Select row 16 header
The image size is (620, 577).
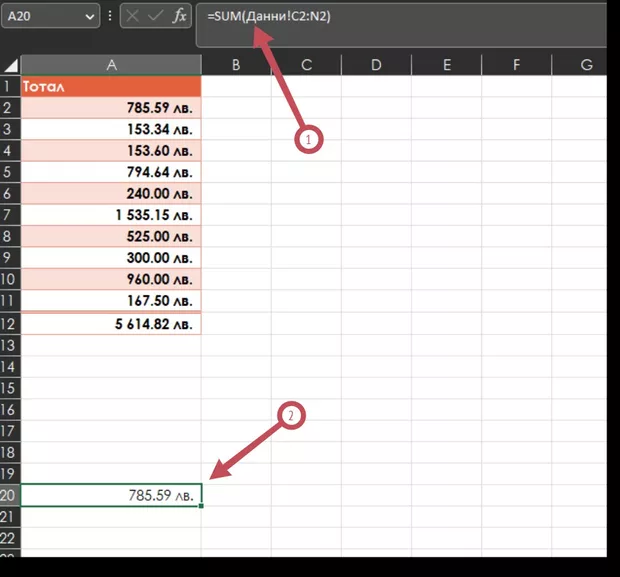10,409
